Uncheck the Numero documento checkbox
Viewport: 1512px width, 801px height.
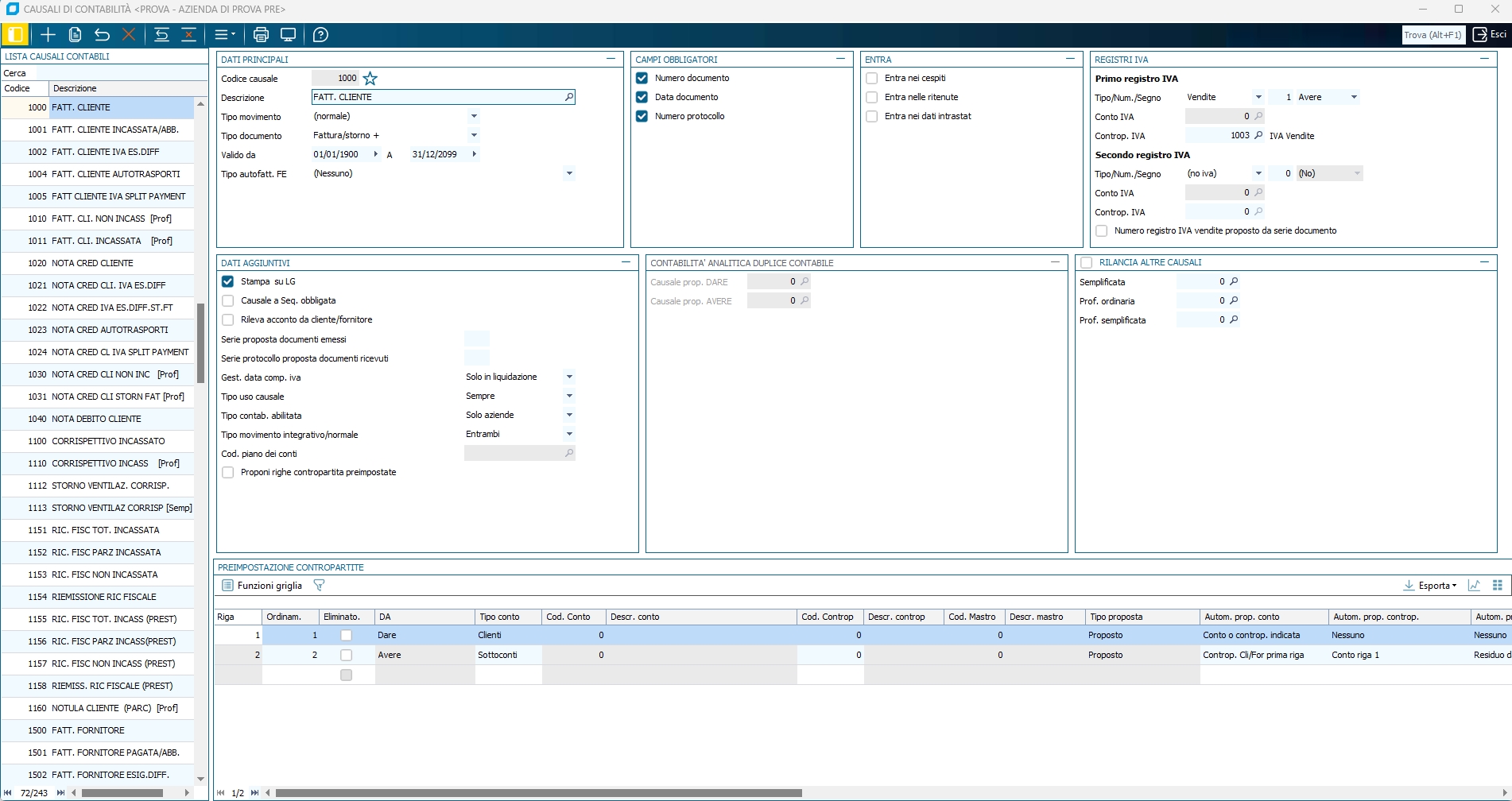642,79
